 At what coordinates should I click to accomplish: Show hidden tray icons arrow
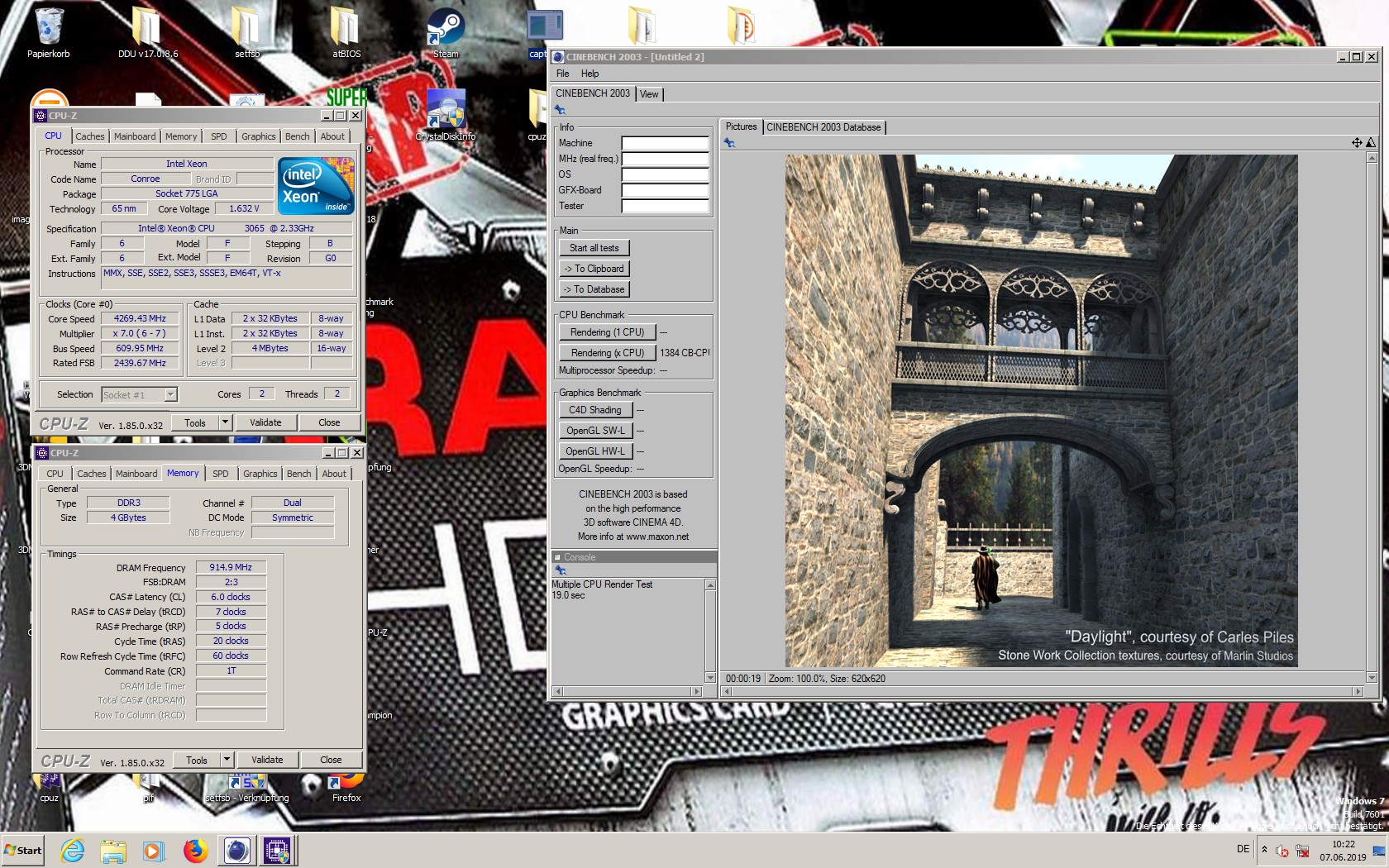(x=1264, y=850)
